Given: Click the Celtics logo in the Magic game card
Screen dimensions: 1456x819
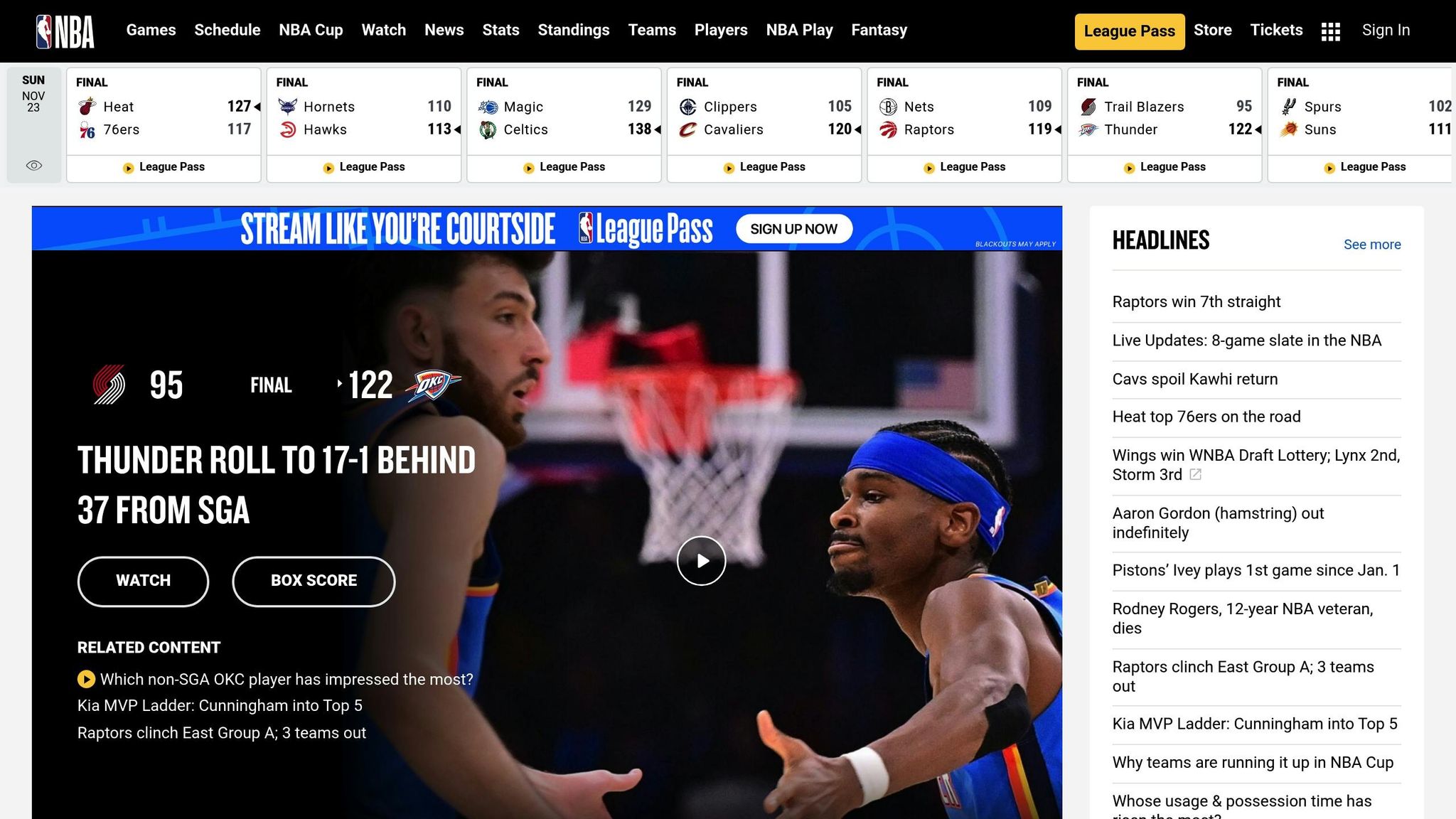Looking at the screenshot, I should (489, 129).
